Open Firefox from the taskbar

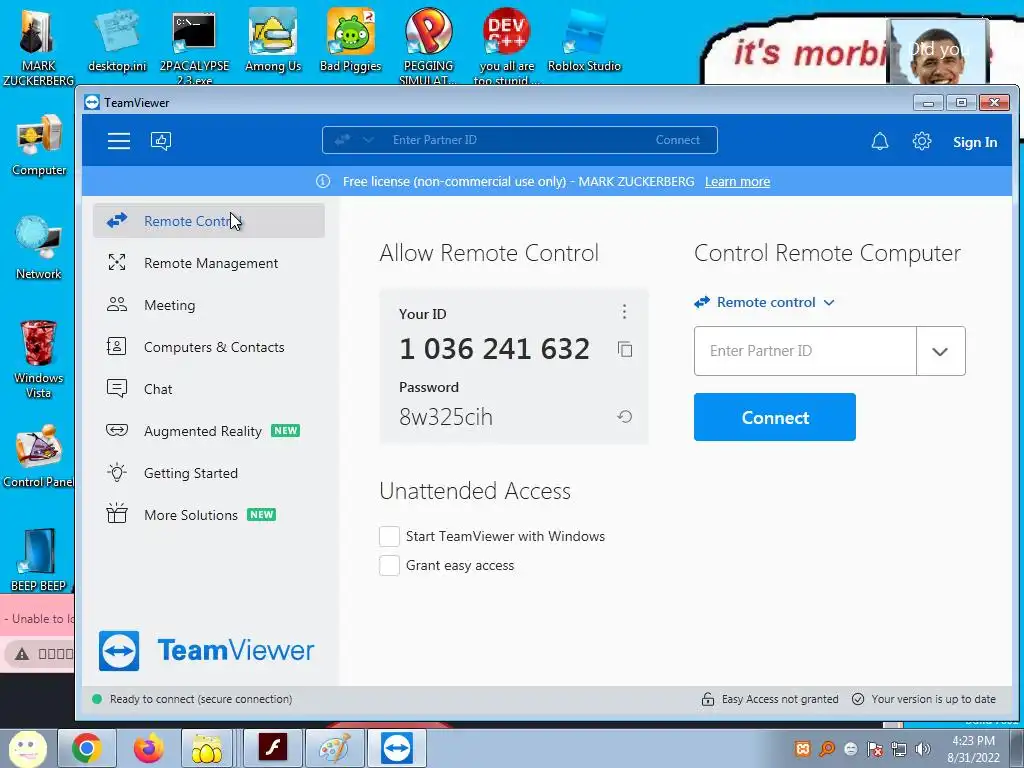[149, 748]
